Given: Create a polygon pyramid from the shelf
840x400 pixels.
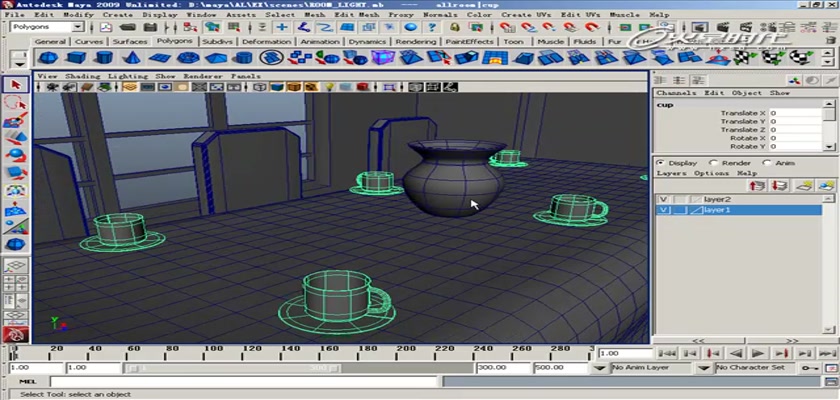Looking at the screenshot, I should click(216, 57).
